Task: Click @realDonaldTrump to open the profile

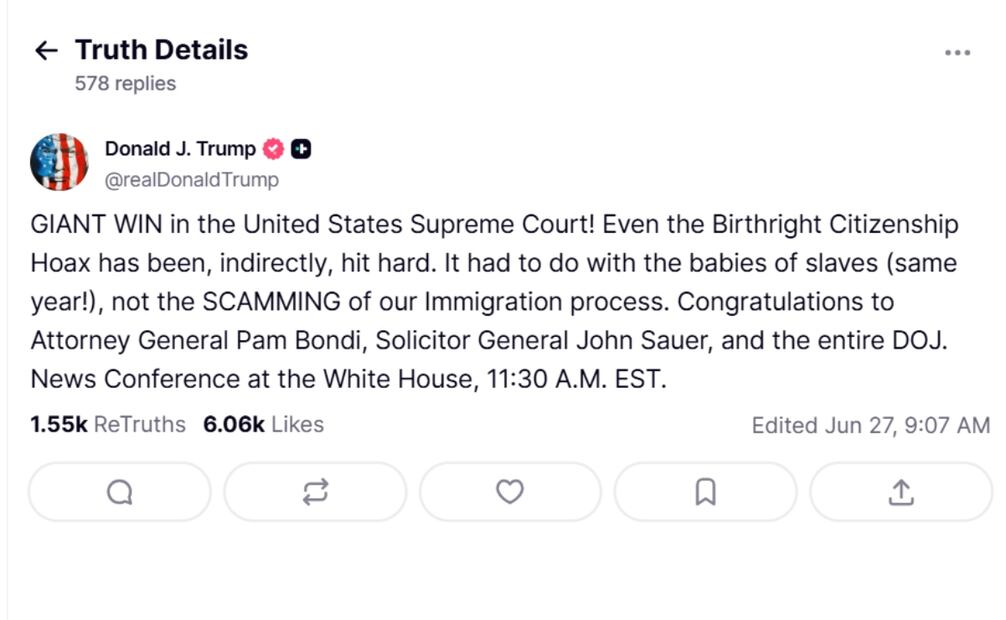Action: click(190, 180)
